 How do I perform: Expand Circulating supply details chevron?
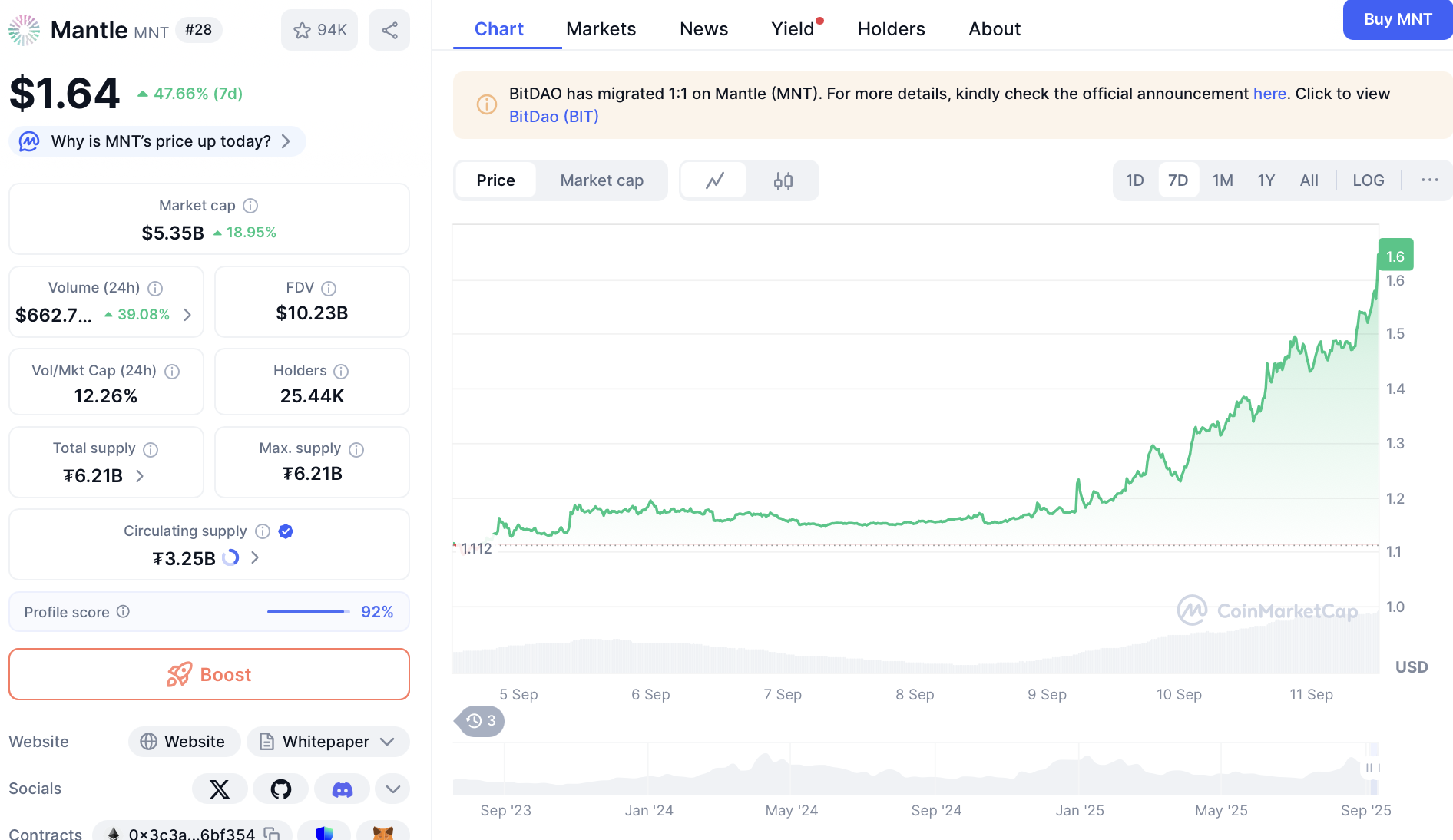(255, 558)
